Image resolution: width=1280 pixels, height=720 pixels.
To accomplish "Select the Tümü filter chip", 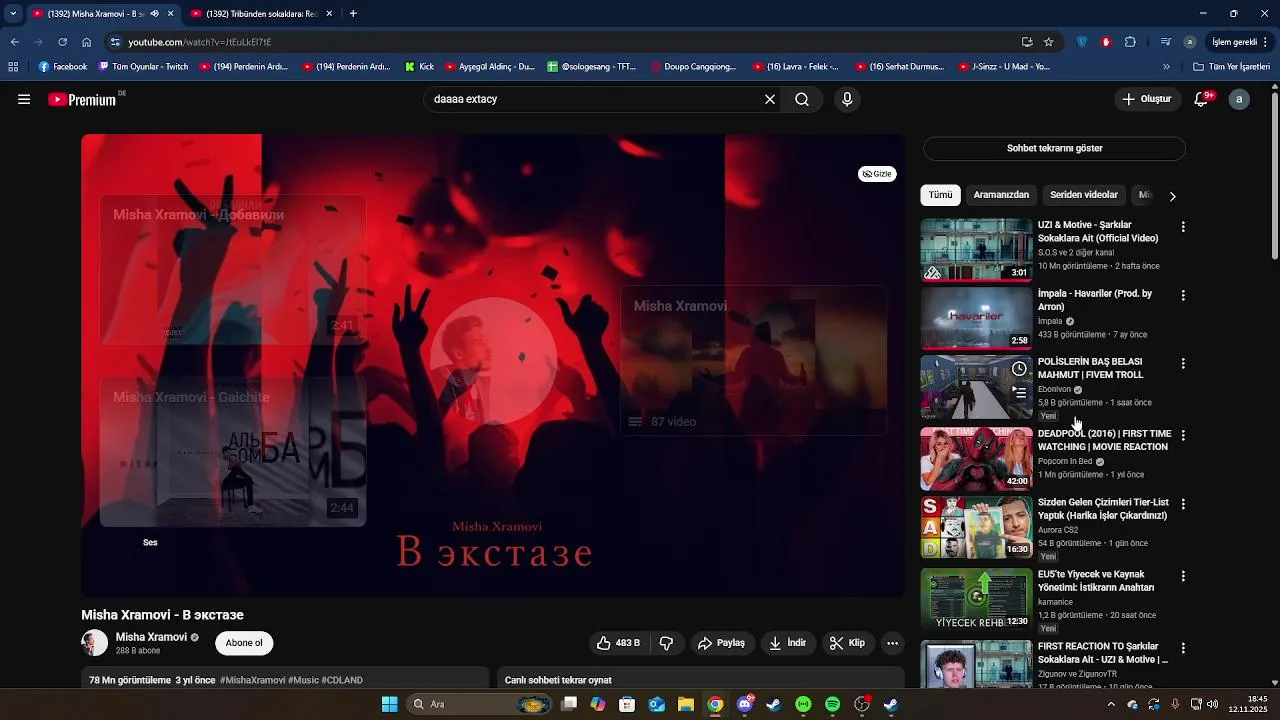I will pyautogui.click(x=941, y=195).
